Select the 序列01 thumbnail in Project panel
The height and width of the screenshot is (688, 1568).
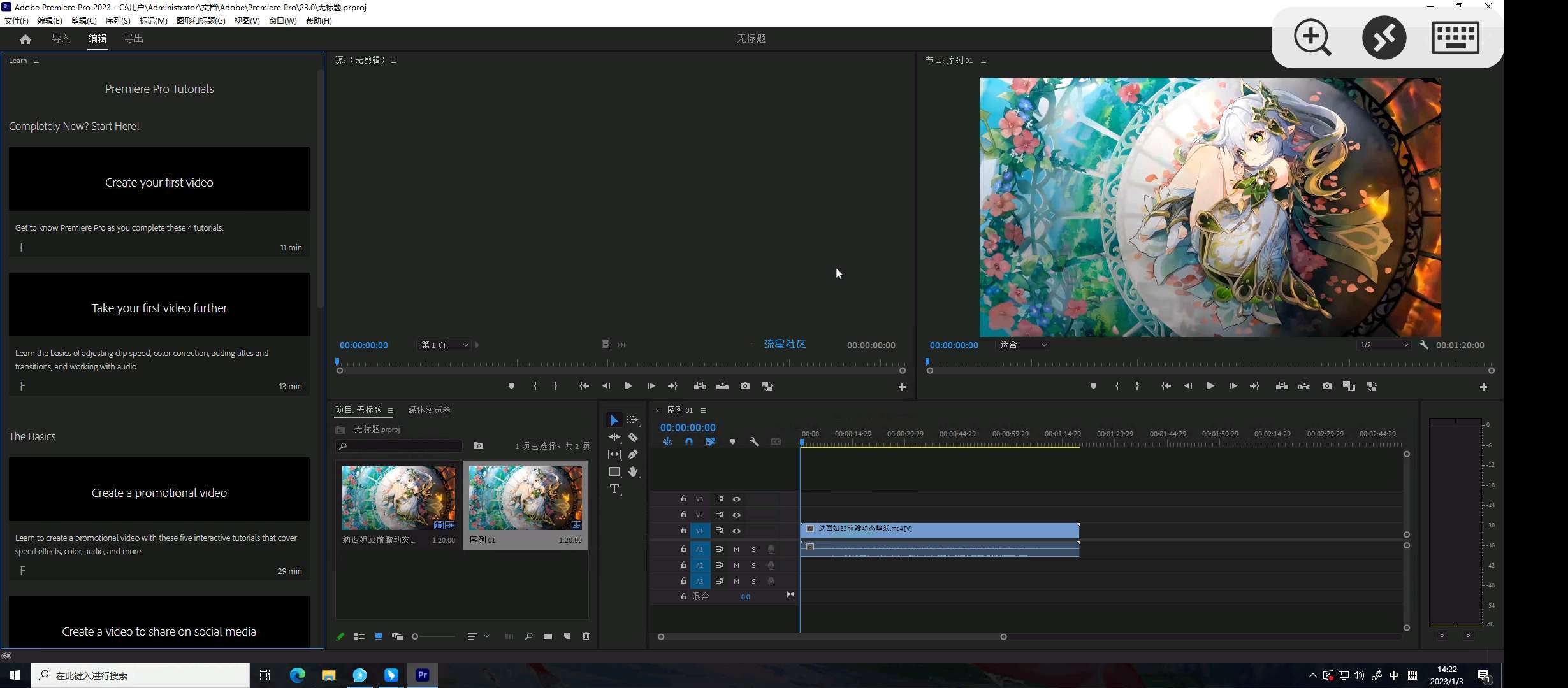tap(525, 498)
